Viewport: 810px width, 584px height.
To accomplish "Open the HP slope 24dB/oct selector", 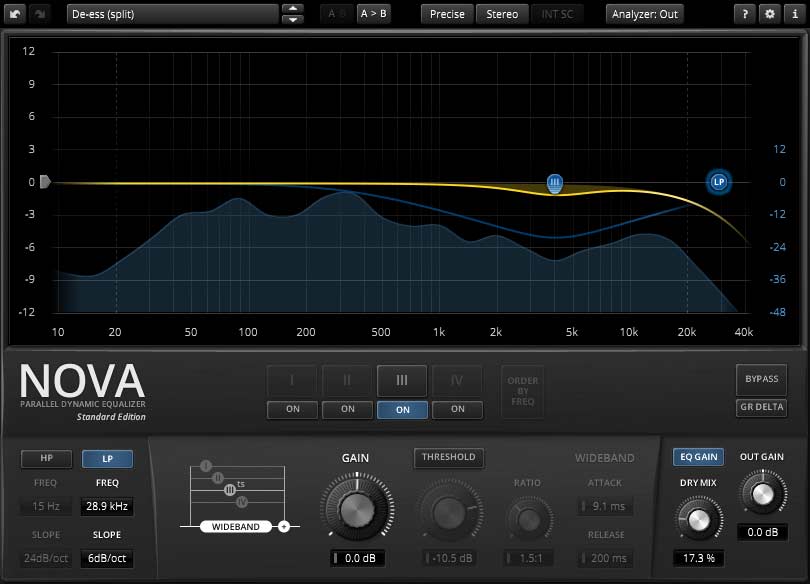I will click(x=46, y=558).
